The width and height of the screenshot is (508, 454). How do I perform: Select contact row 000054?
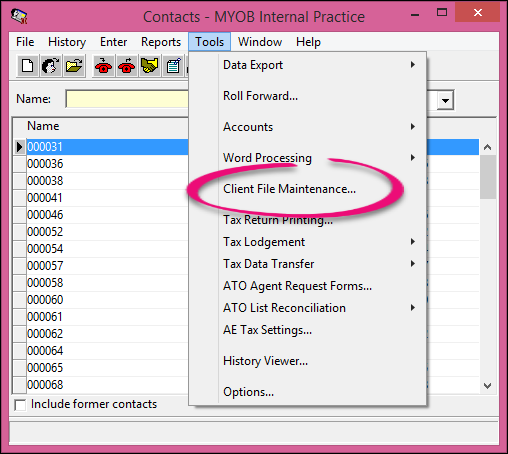click(x=107, y=249)
